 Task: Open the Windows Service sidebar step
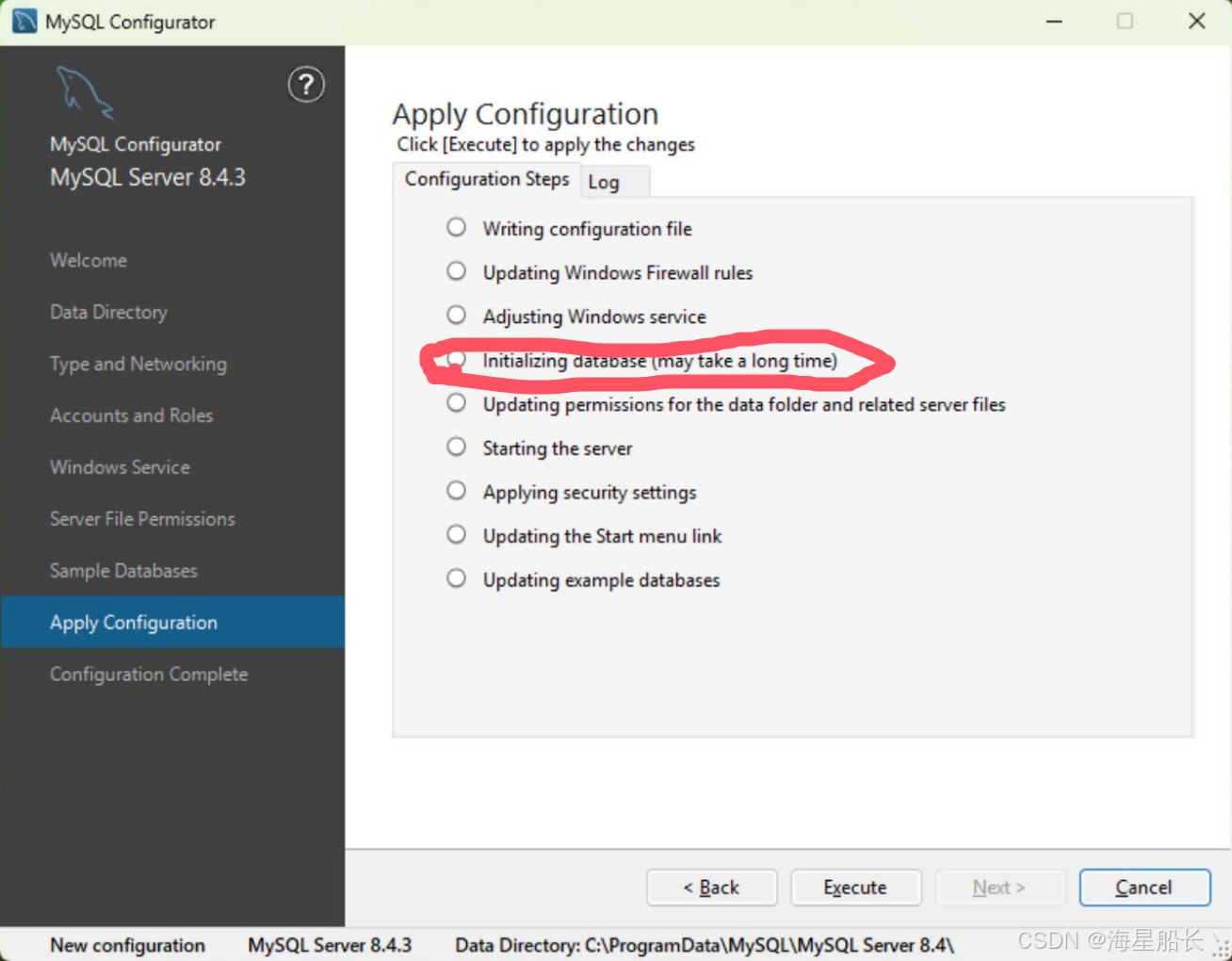pos(120,467)
